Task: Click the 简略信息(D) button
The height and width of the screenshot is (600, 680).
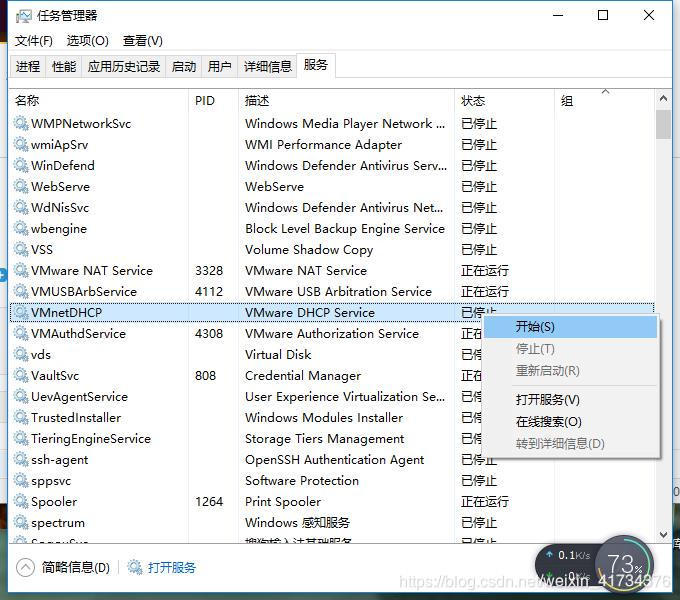Action: (75, 567)
